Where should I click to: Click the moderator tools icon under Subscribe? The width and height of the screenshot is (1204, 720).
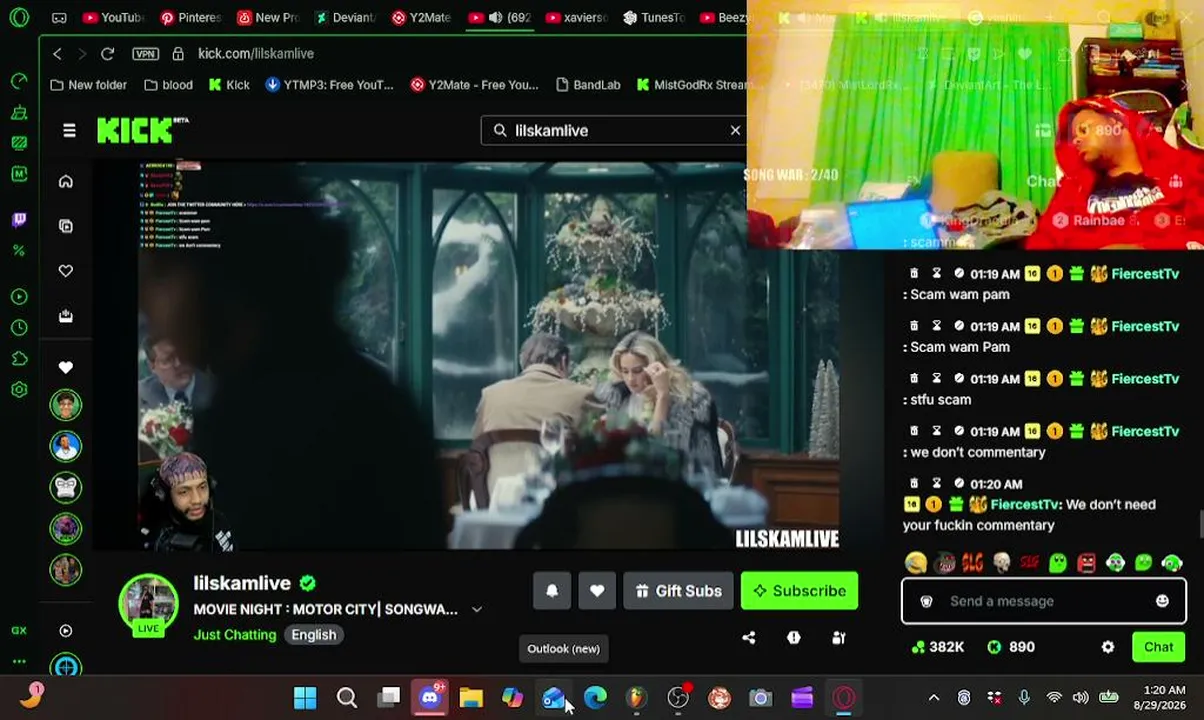point(839,638)
